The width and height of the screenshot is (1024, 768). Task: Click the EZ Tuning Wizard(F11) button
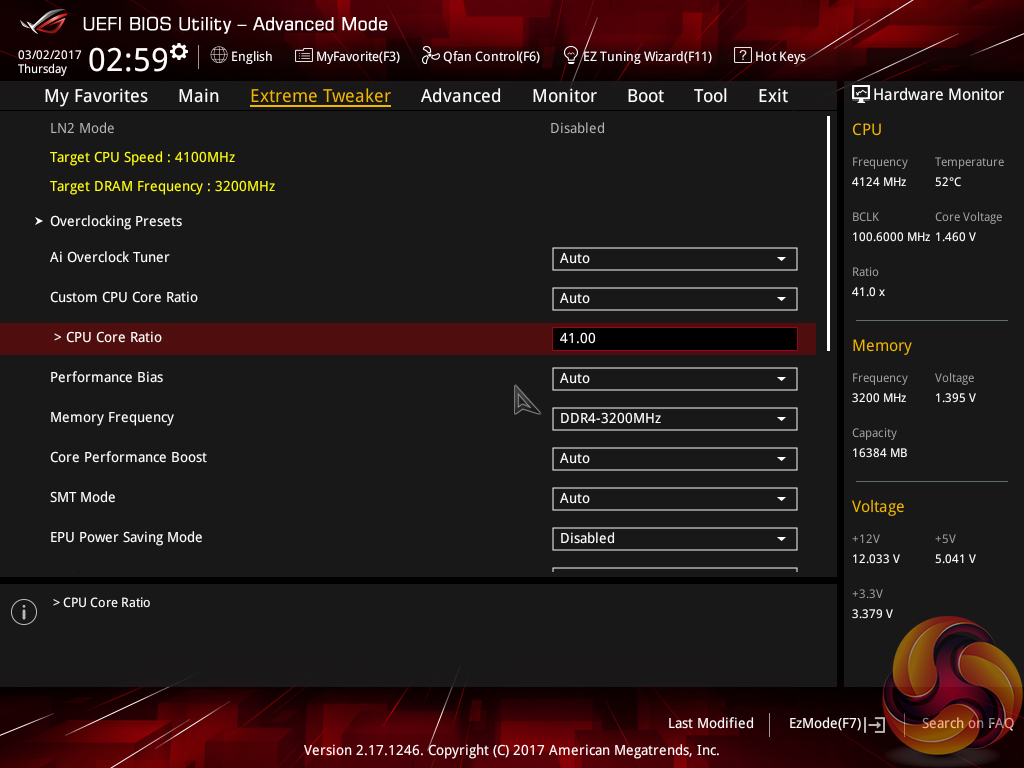pyautogui.click(x=637, y=56)
